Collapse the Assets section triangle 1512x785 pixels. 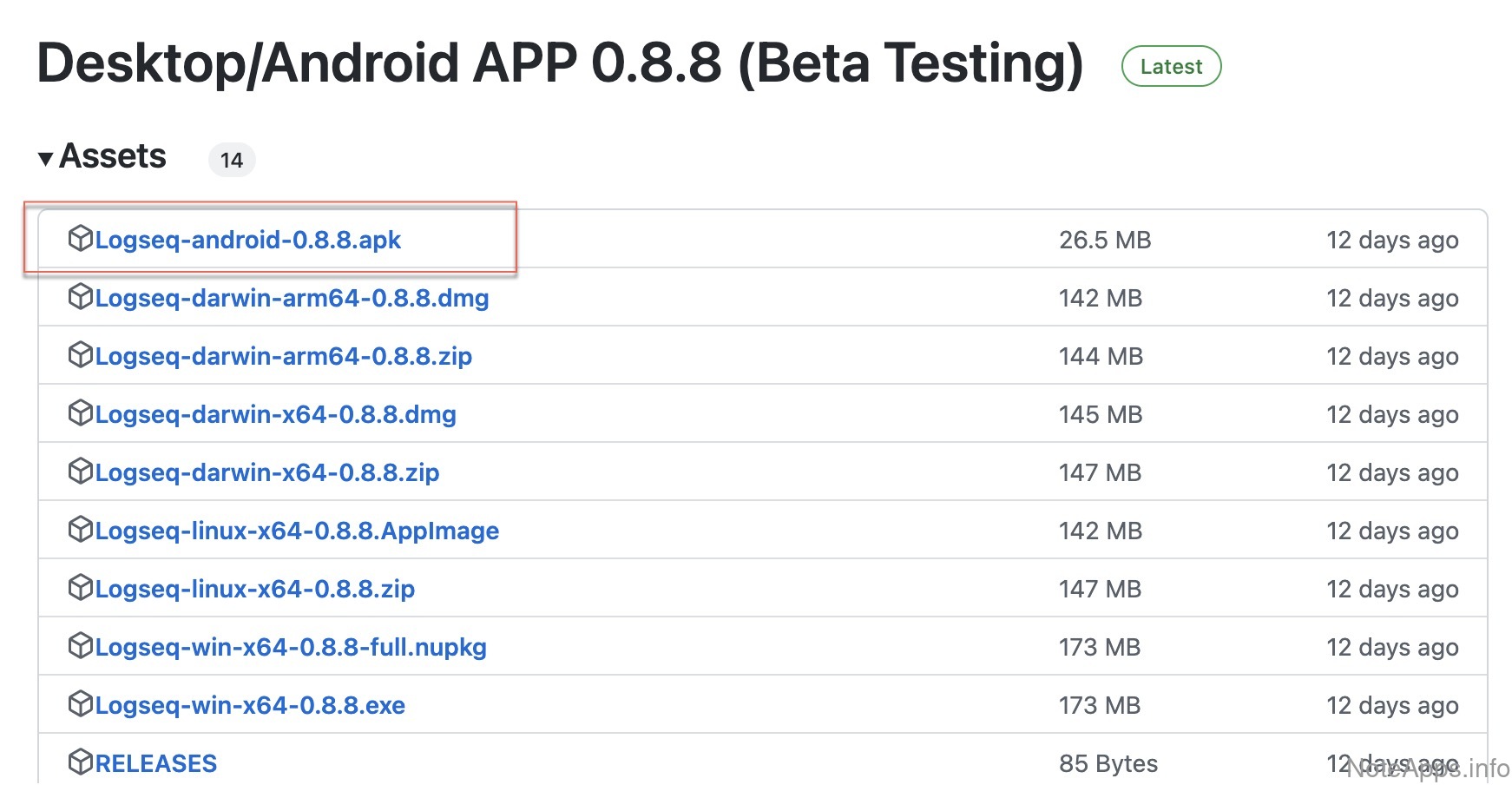click(x=46, y=159)
